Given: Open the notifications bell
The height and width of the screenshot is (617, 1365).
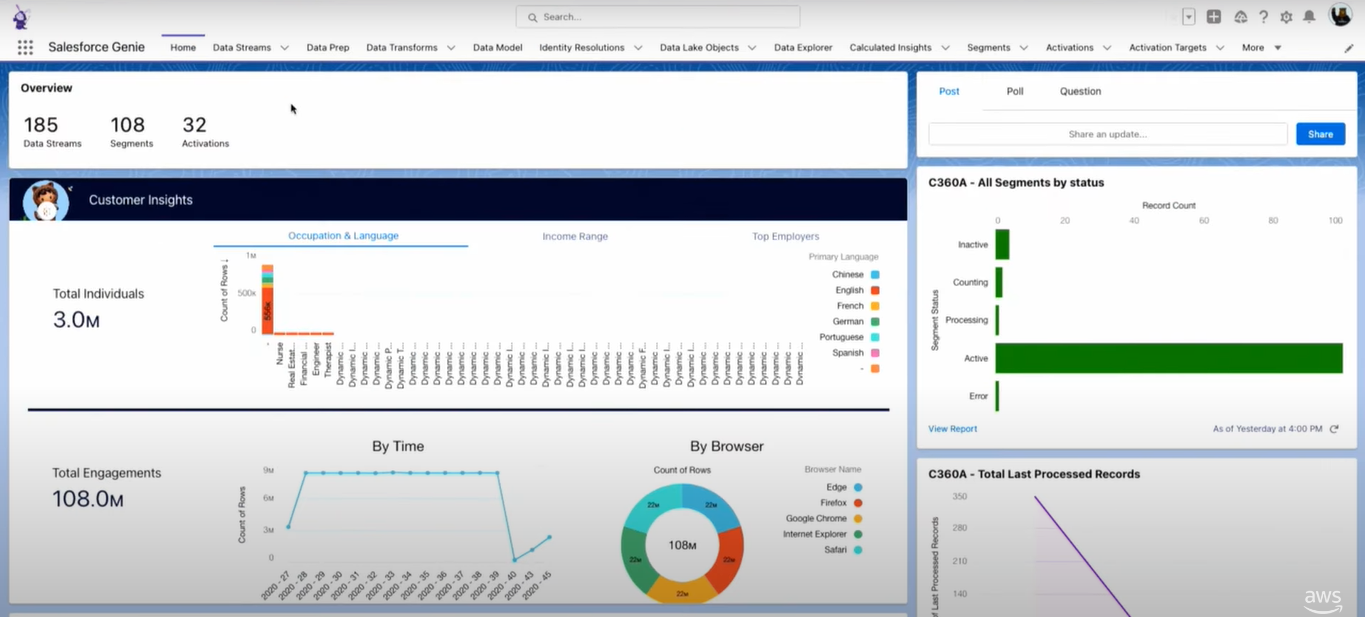Looking at the screenshot, I should point(1309,17).
